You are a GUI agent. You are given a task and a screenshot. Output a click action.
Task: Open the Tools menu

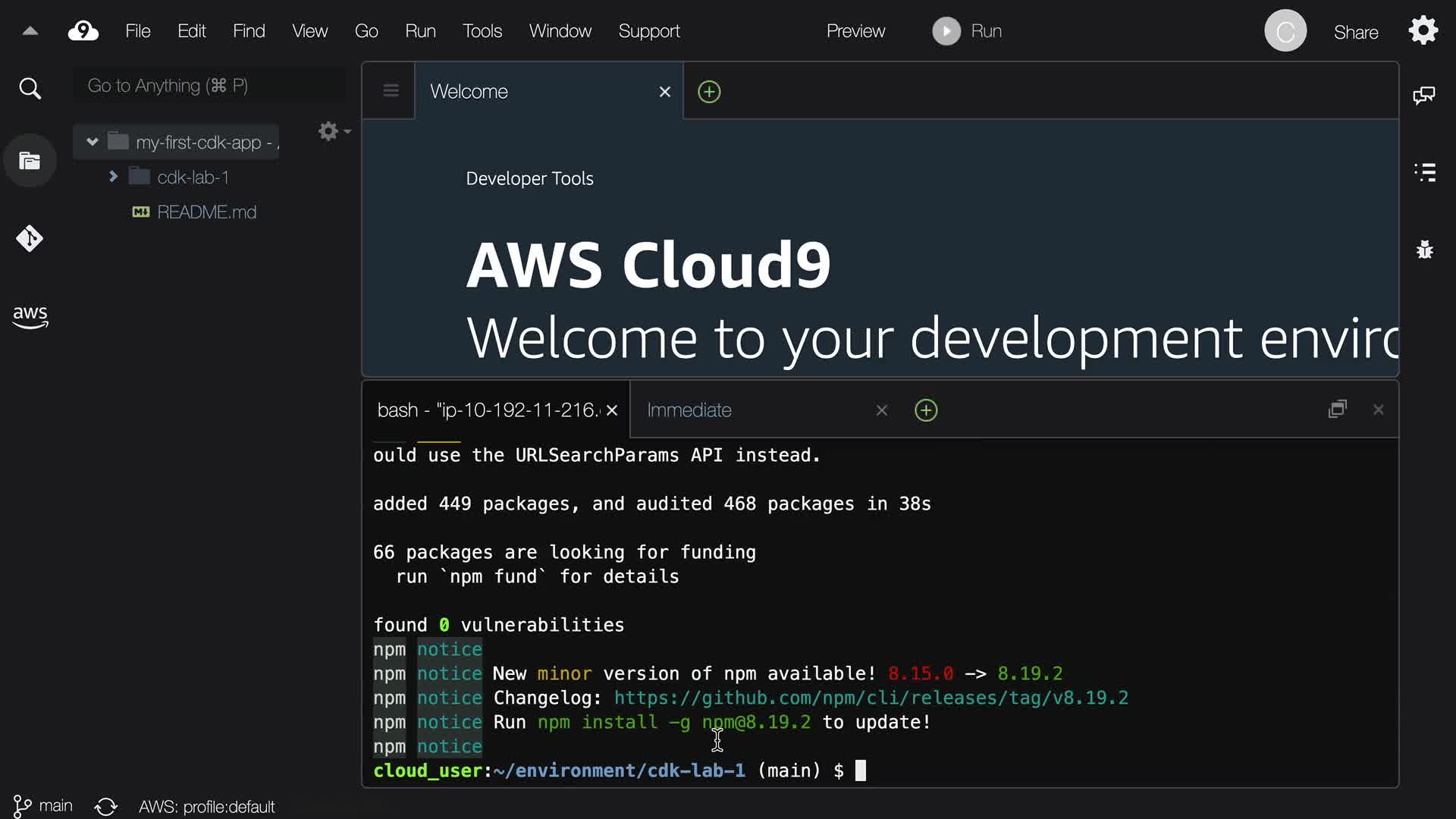[482, 31]
